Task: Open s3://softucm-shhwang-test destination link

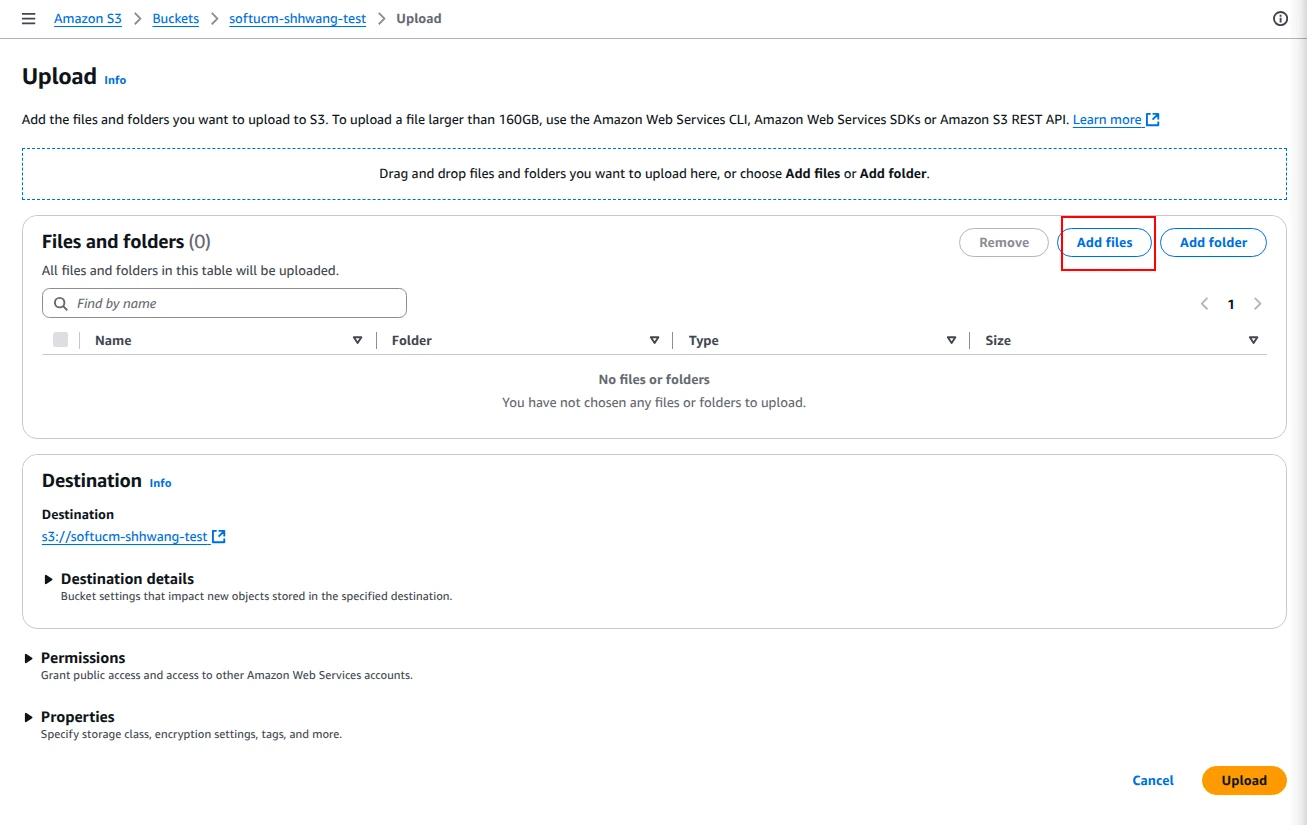Action: (125, 537)
